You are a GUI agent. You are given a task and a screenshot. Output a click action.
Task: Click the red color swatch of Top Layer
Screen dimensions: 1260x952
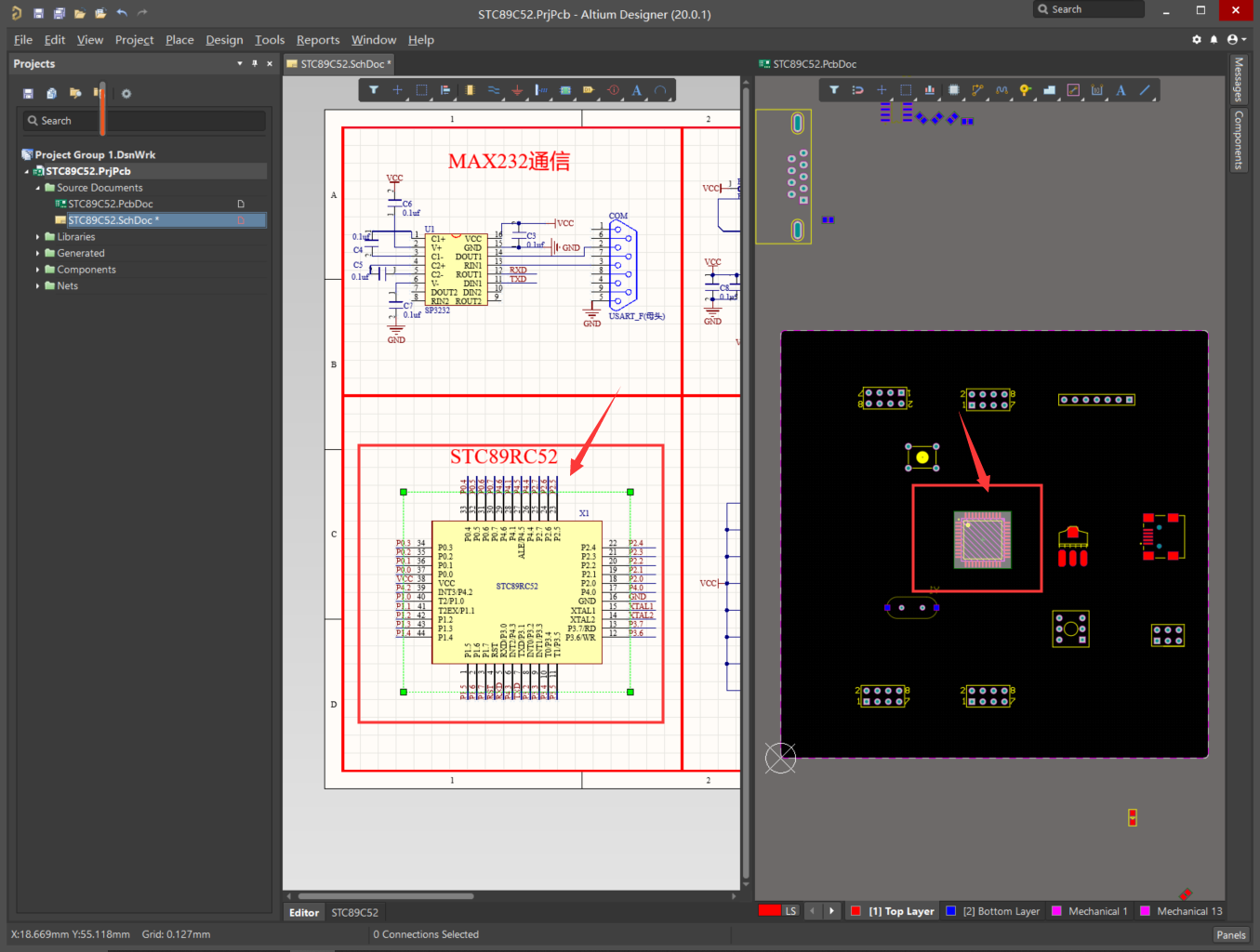tap(855, 910)
